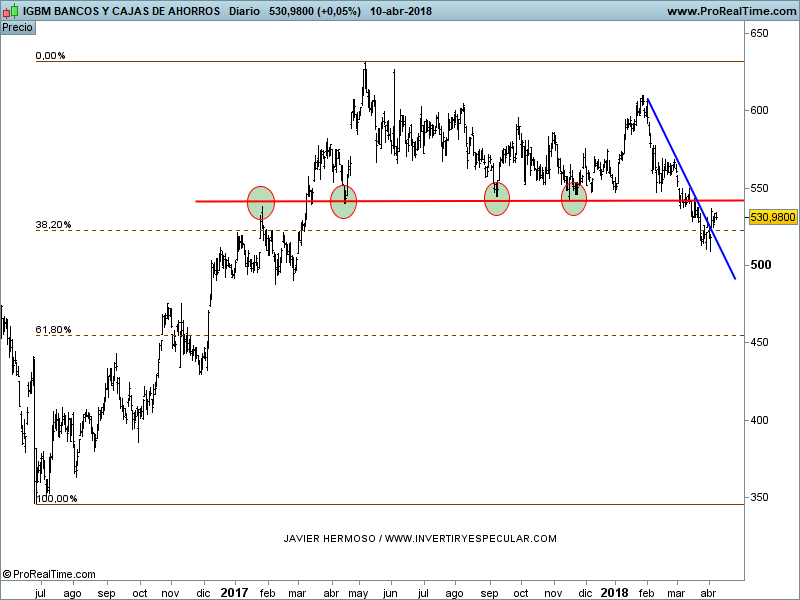Select the first green circle on the red line
The height and width of the screenshot is (600, 800).
pyautogui.click(x=260, y=203)
